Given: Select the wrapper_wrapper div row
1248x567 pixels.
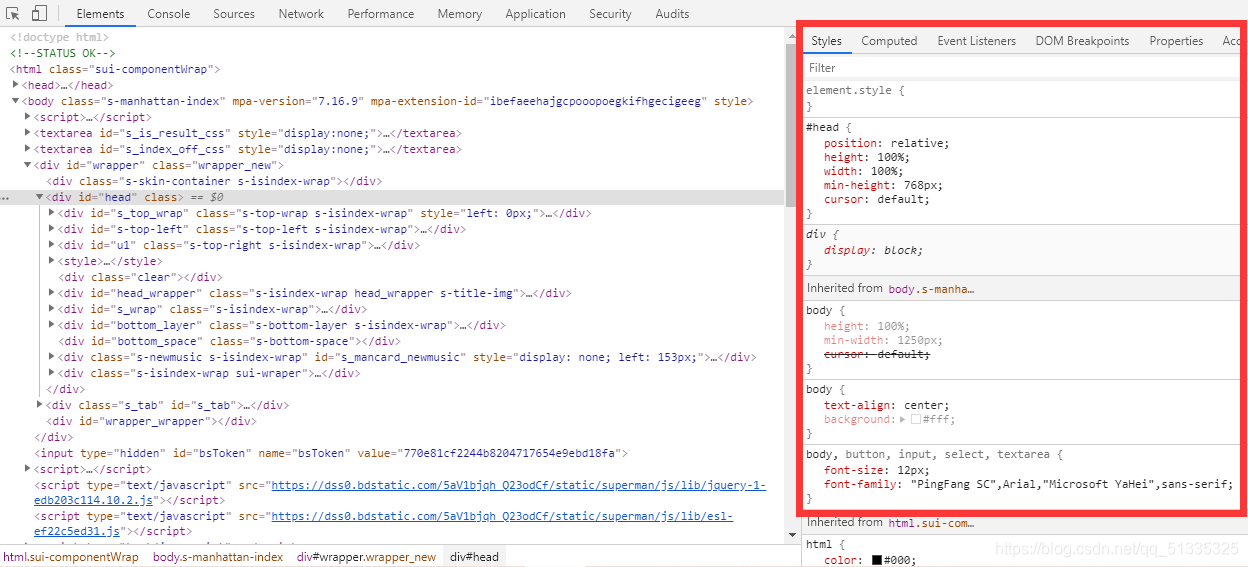Looking at the screenshot, I should coord(392,421).
